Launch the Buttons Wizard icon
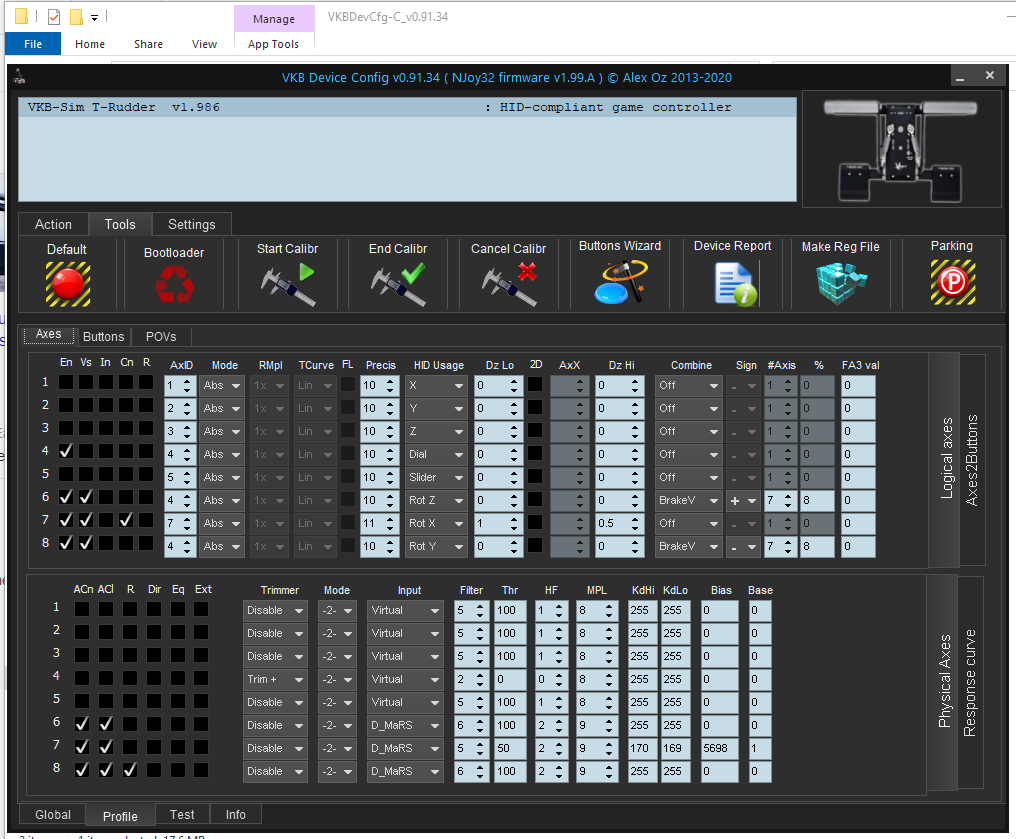1016x839 pixels. (621, 282)
